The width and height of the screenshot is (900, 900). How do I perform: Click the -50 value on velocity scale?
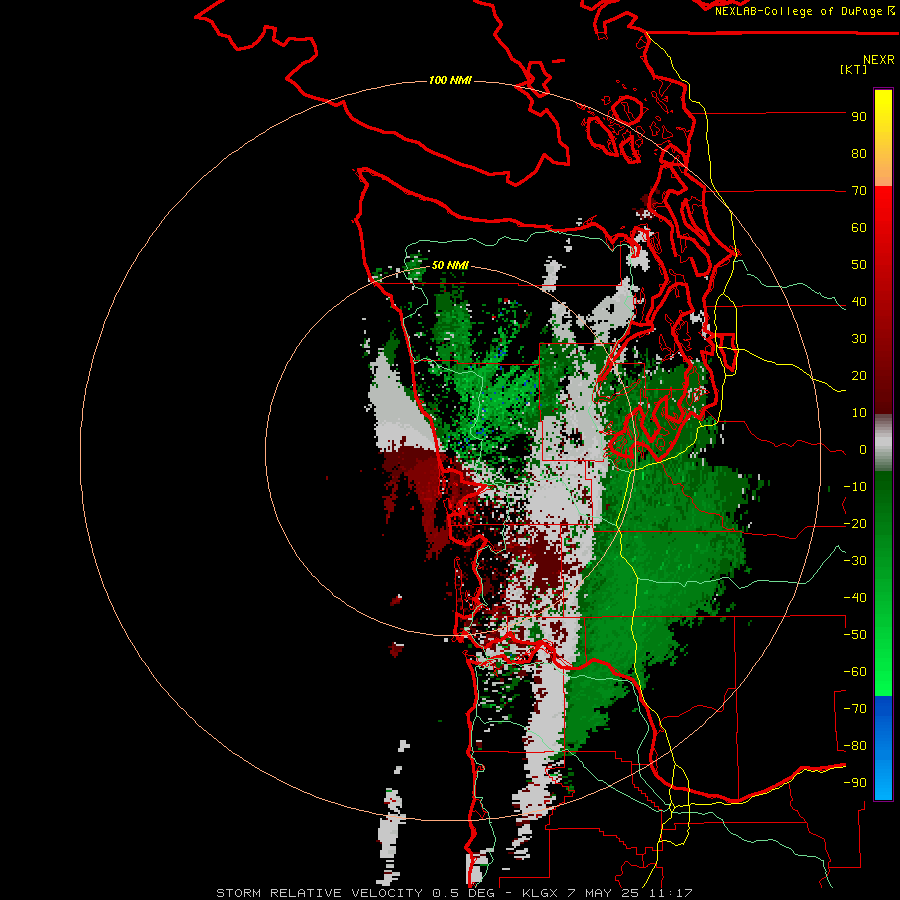click(x=855, y=635)
